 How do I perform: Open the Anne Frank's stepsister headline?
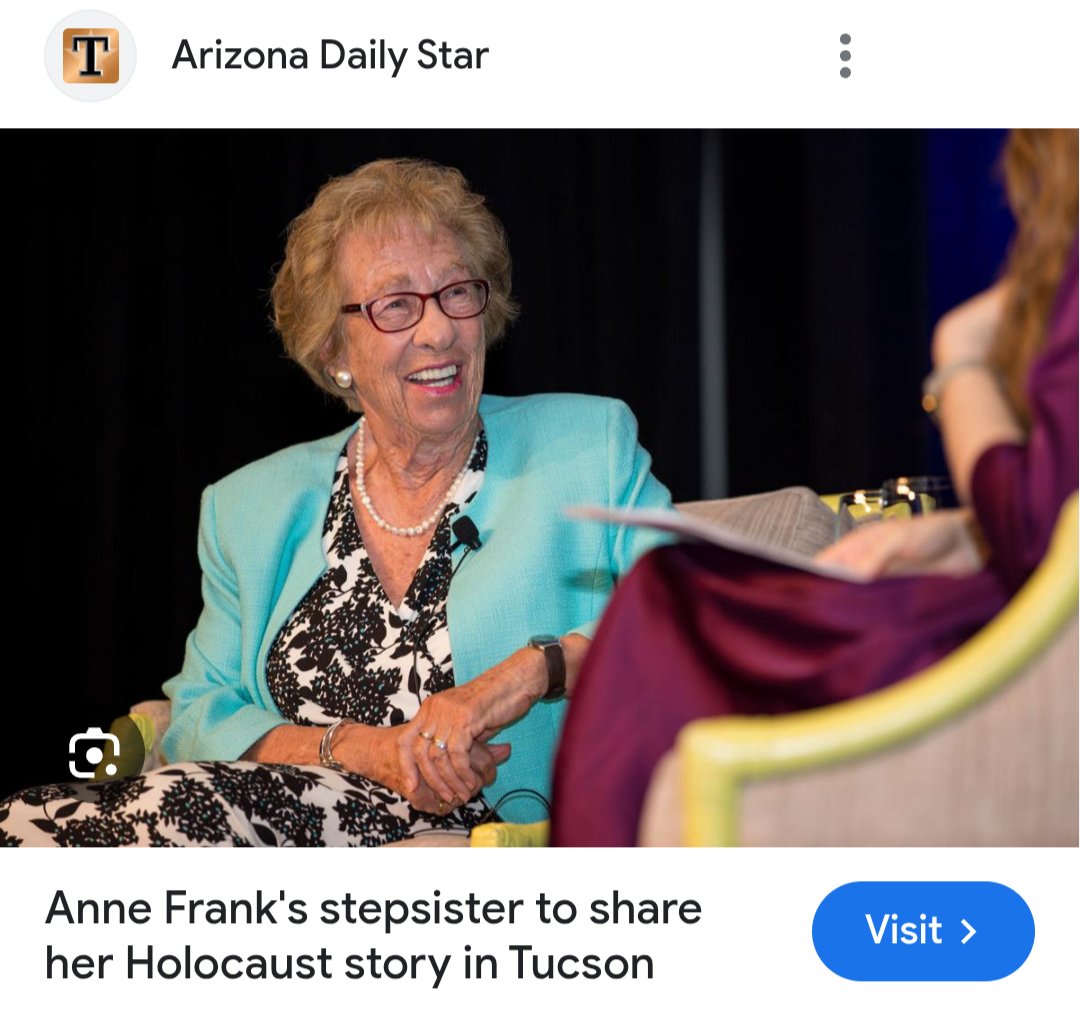click(x=373, y=935)
